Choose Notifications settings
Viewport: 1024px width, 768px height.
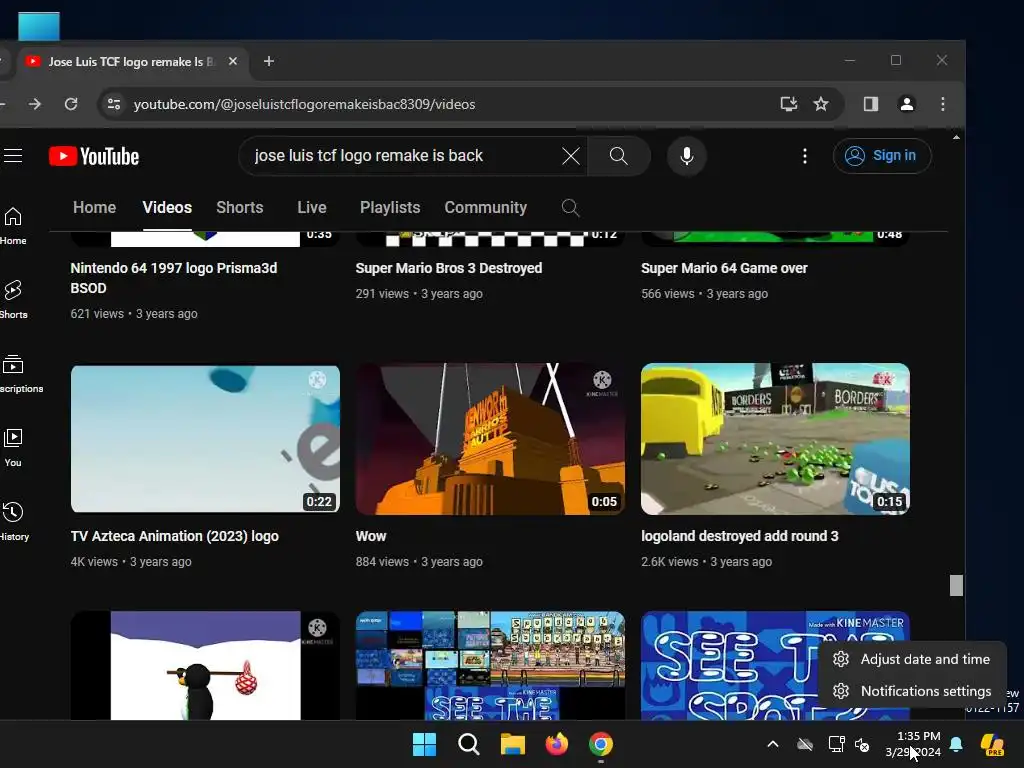coord(912,691)
